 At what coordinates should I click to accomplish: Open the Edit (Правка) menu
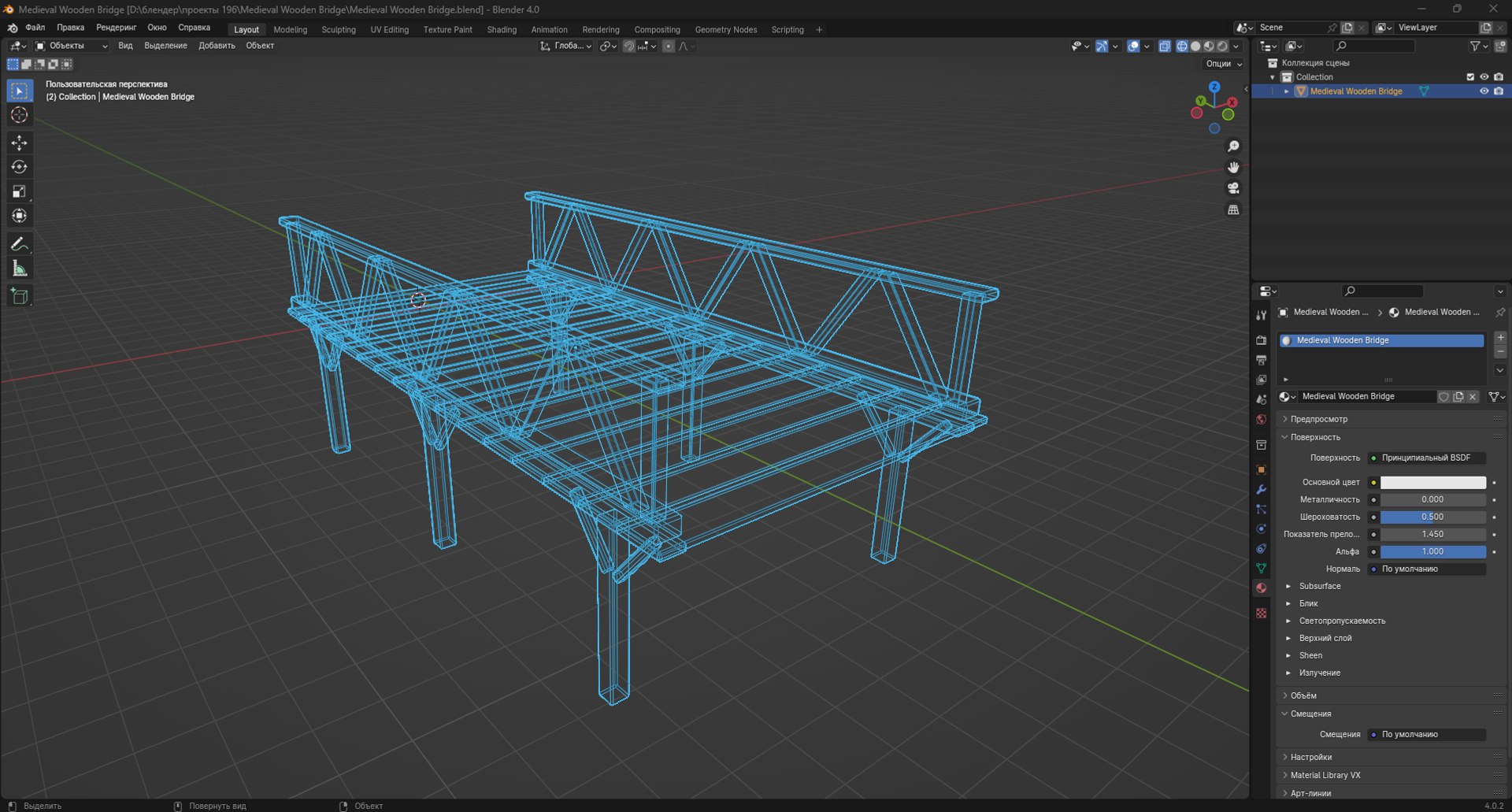(71, 28)
